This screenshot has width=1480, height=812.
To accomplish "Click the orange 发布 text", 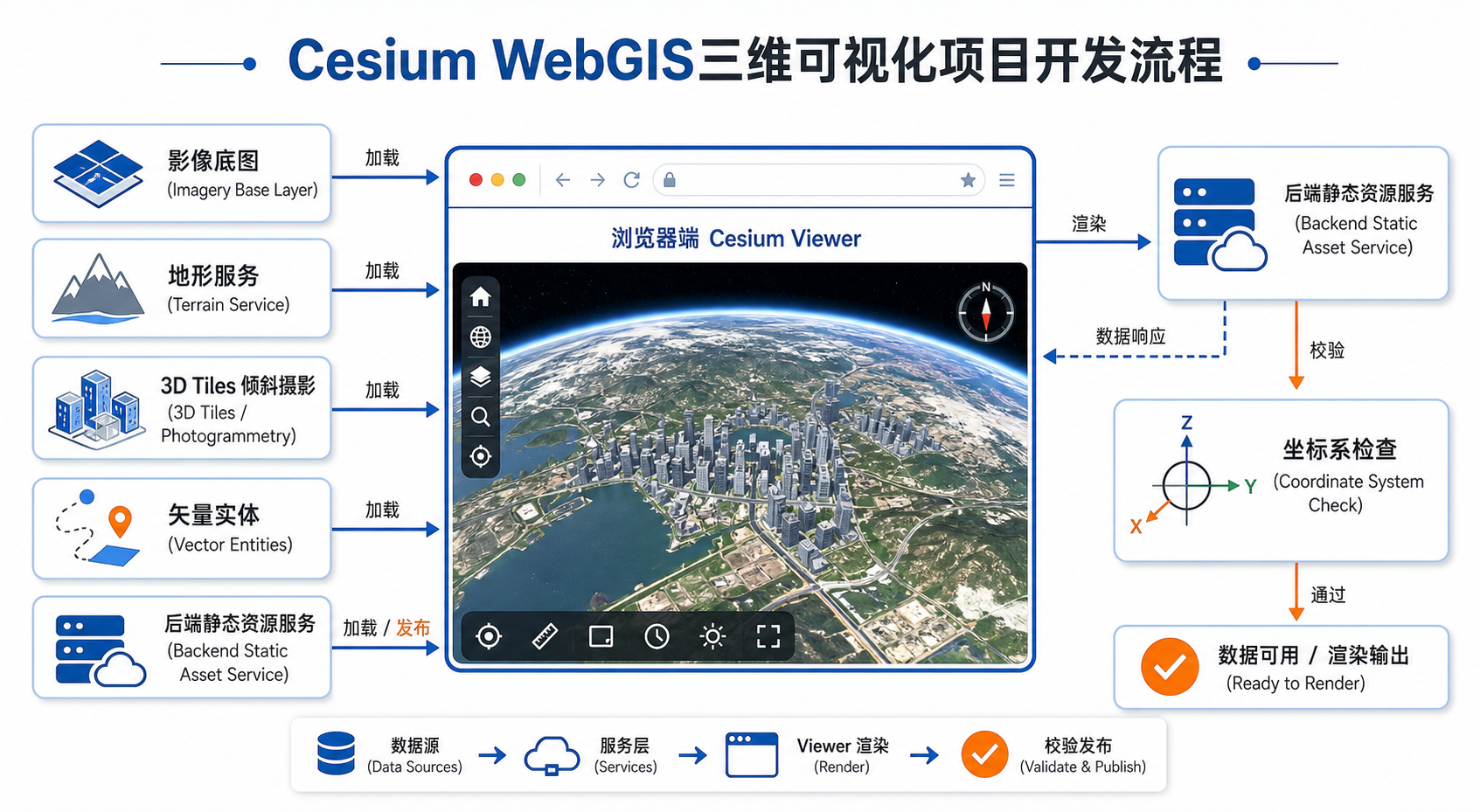I will (x=413, y=628).
